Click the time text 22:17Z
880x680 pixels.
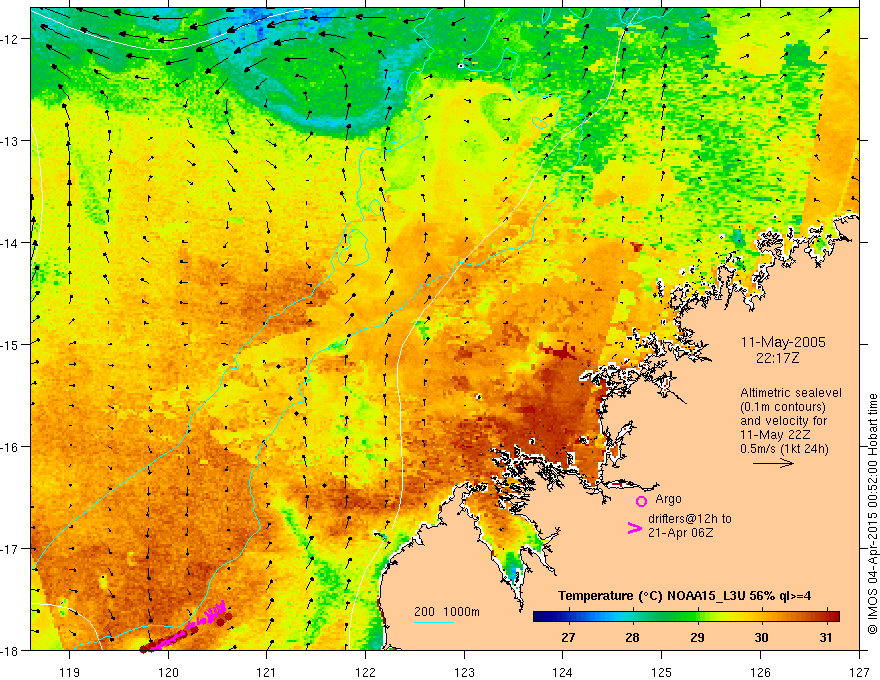[777, 357]
